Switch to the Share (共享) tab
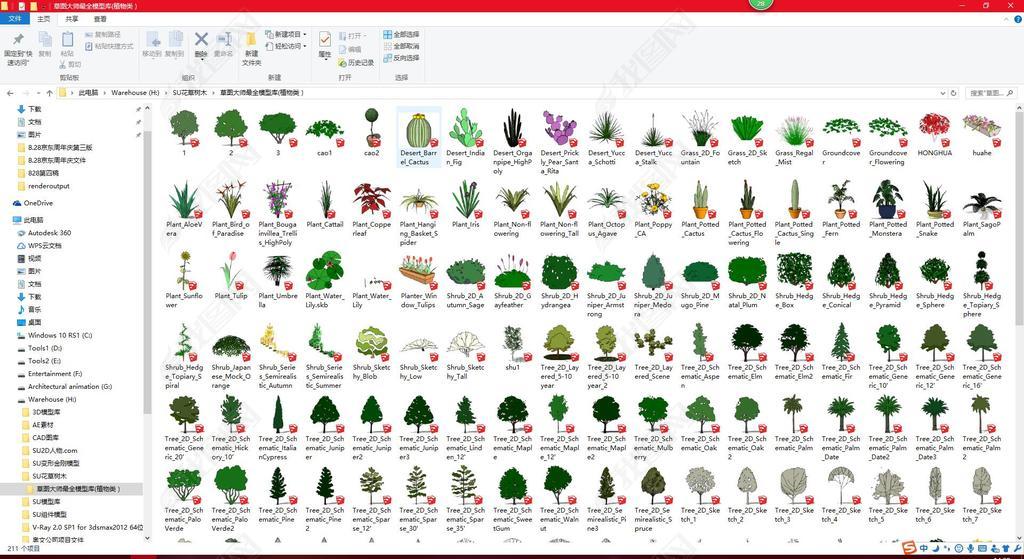Screen dimensions: 1024x559 tap(71, 18)
